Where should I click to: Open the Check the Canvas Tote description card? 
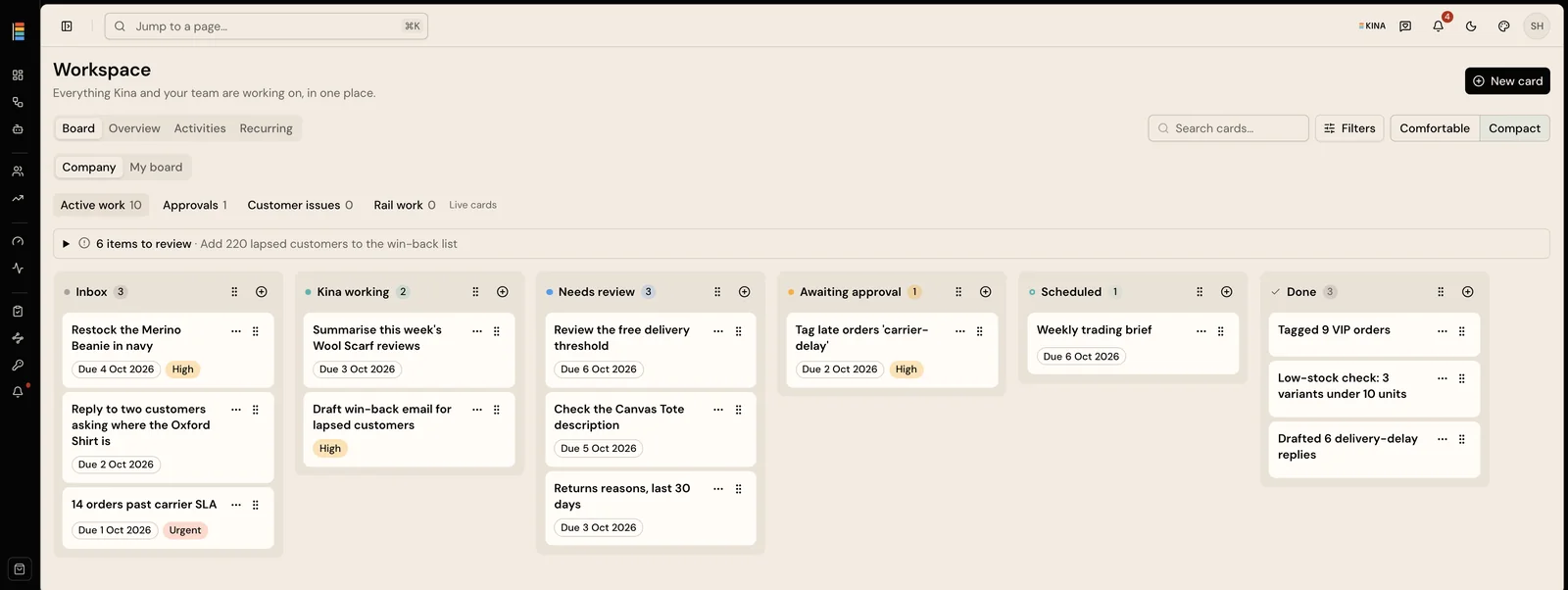651,428
